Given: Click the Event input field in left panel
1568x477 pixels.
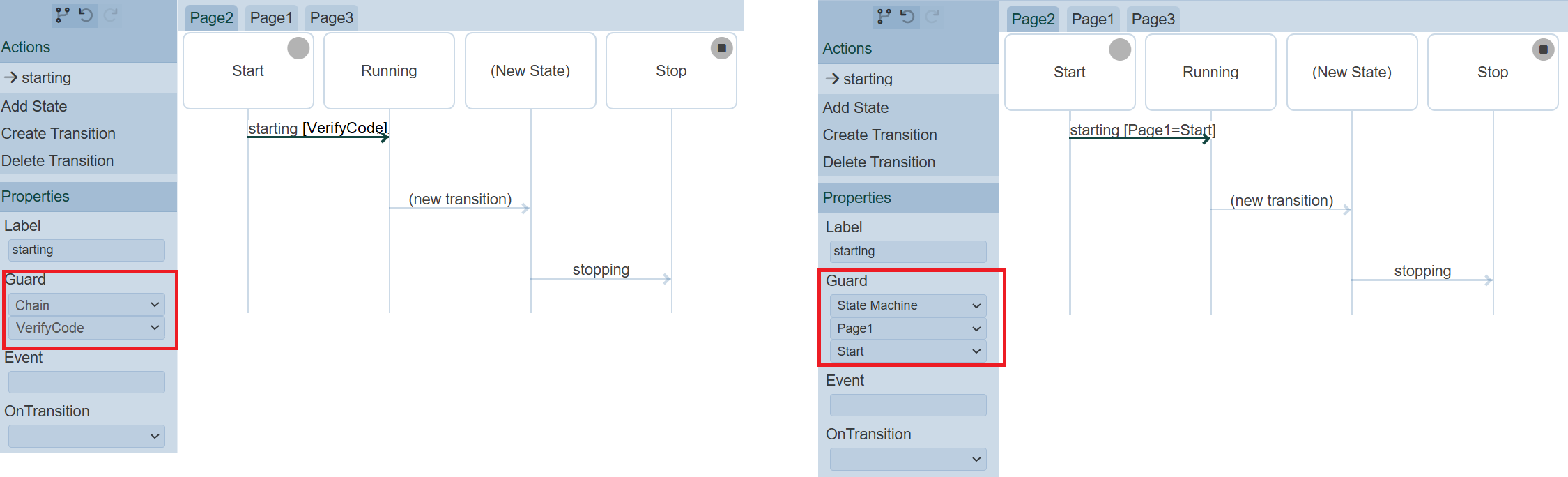Looking at the screenshot, I should tap(87, 382).
